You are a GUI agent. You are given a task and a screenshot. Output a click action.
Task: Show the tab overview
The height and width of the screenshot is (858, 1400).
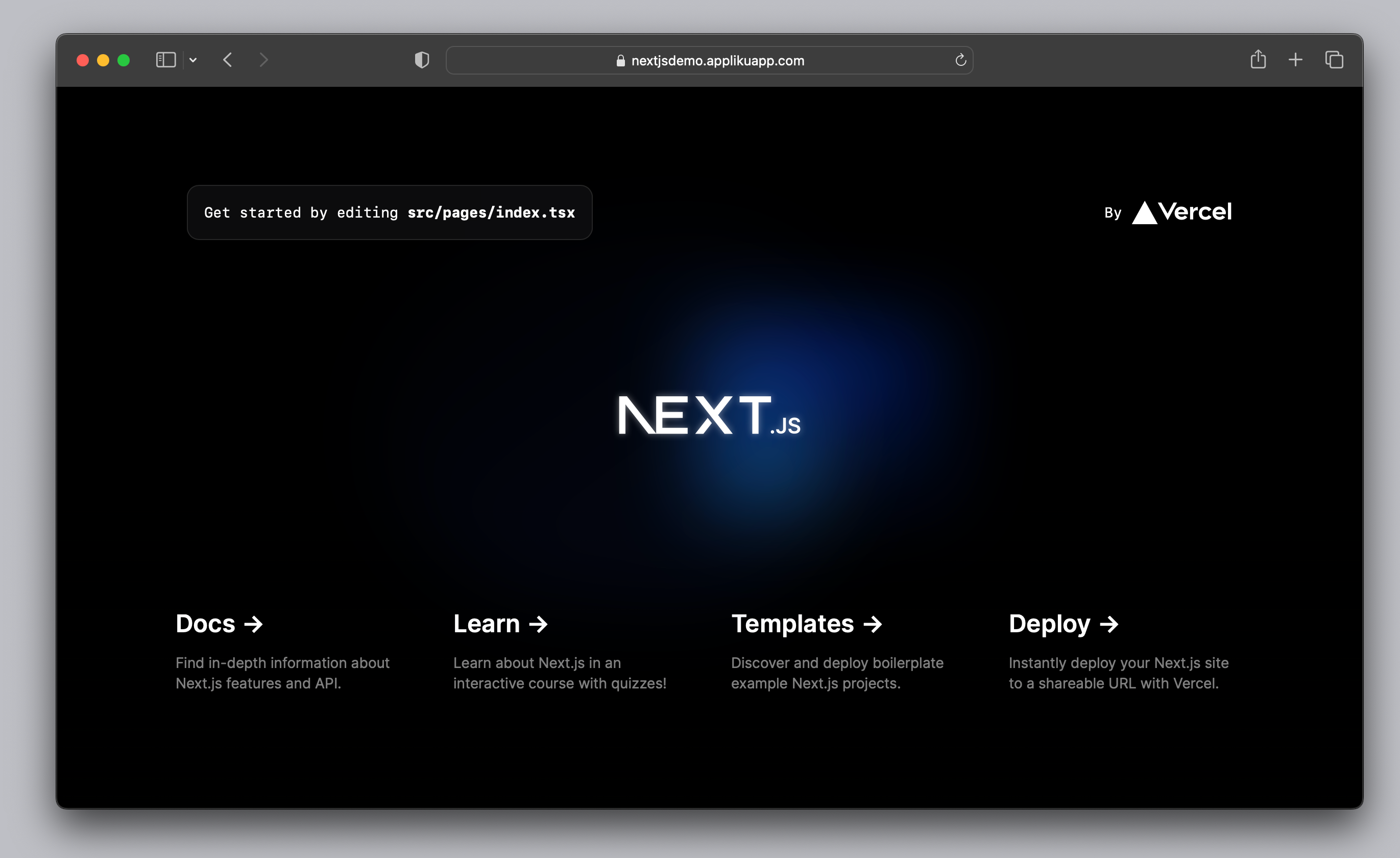1334,60
